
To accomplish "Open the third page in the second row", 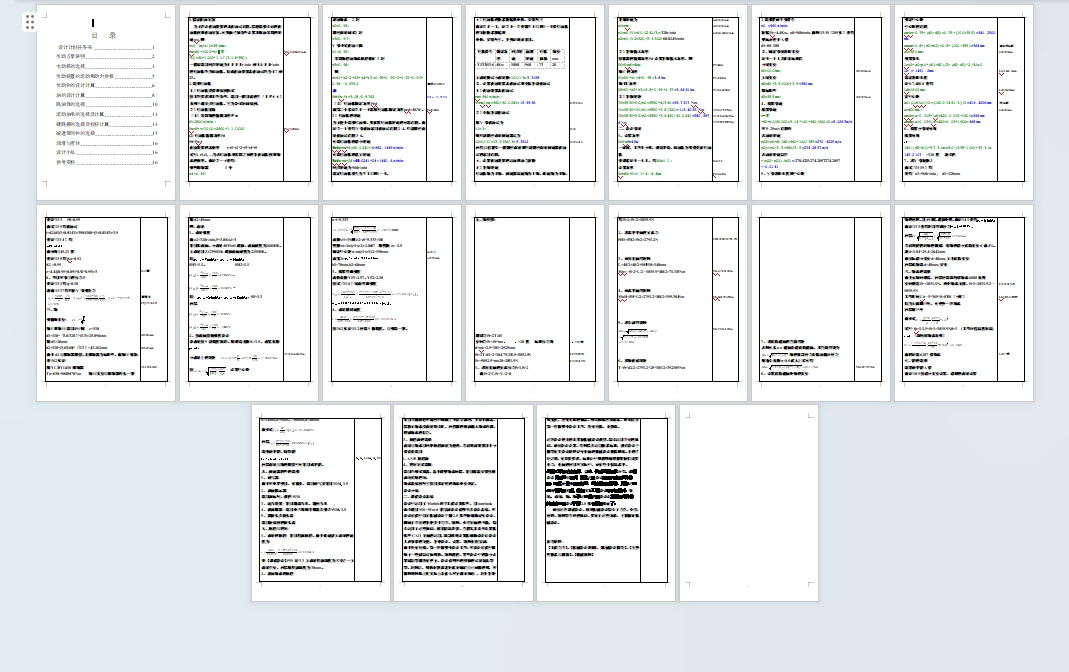I will click(x=392, y=303).
